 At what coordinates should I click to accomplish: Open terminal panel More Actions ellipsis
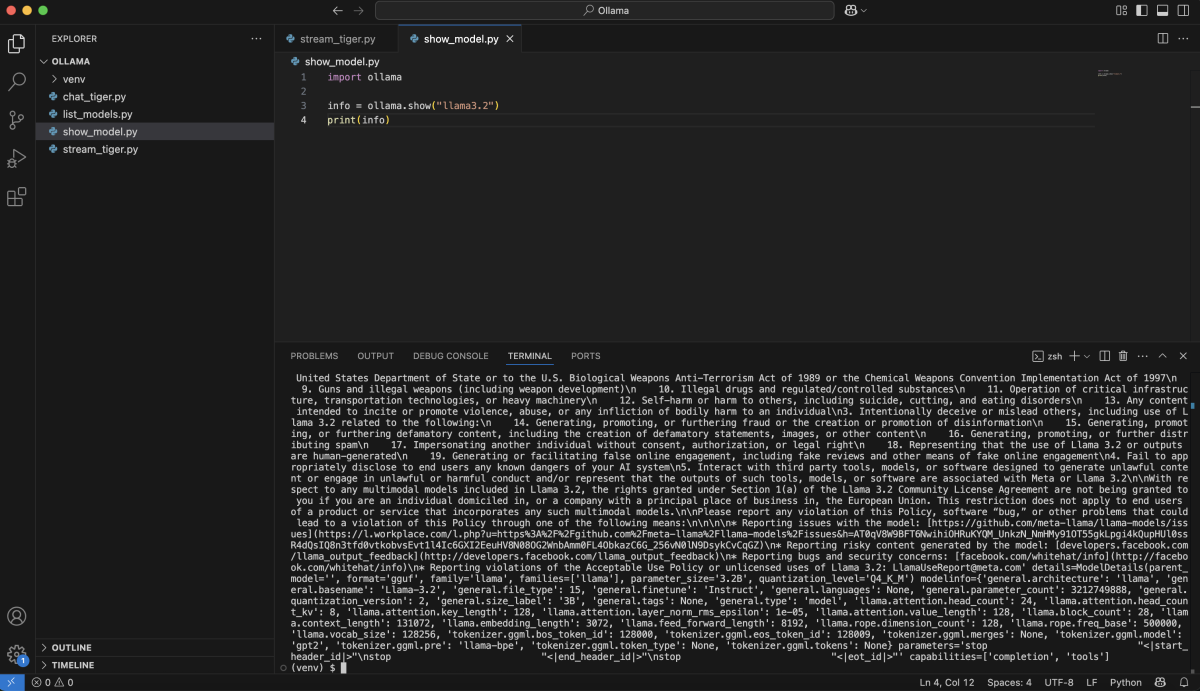coord(1142,356)
